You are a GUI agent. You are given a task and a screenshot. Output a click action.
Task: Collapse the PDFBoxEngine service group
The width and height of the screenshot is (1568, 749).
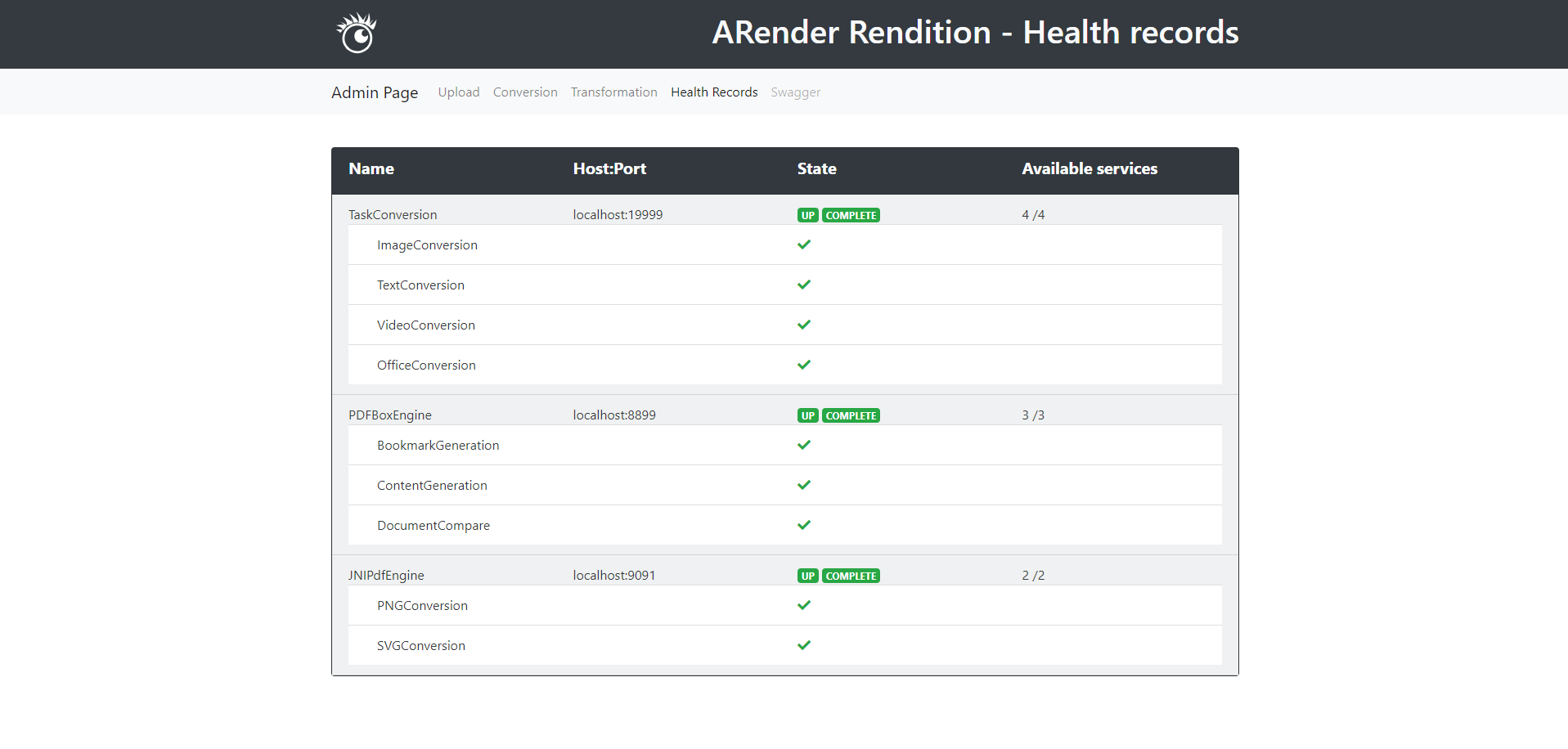coord(390,415)
